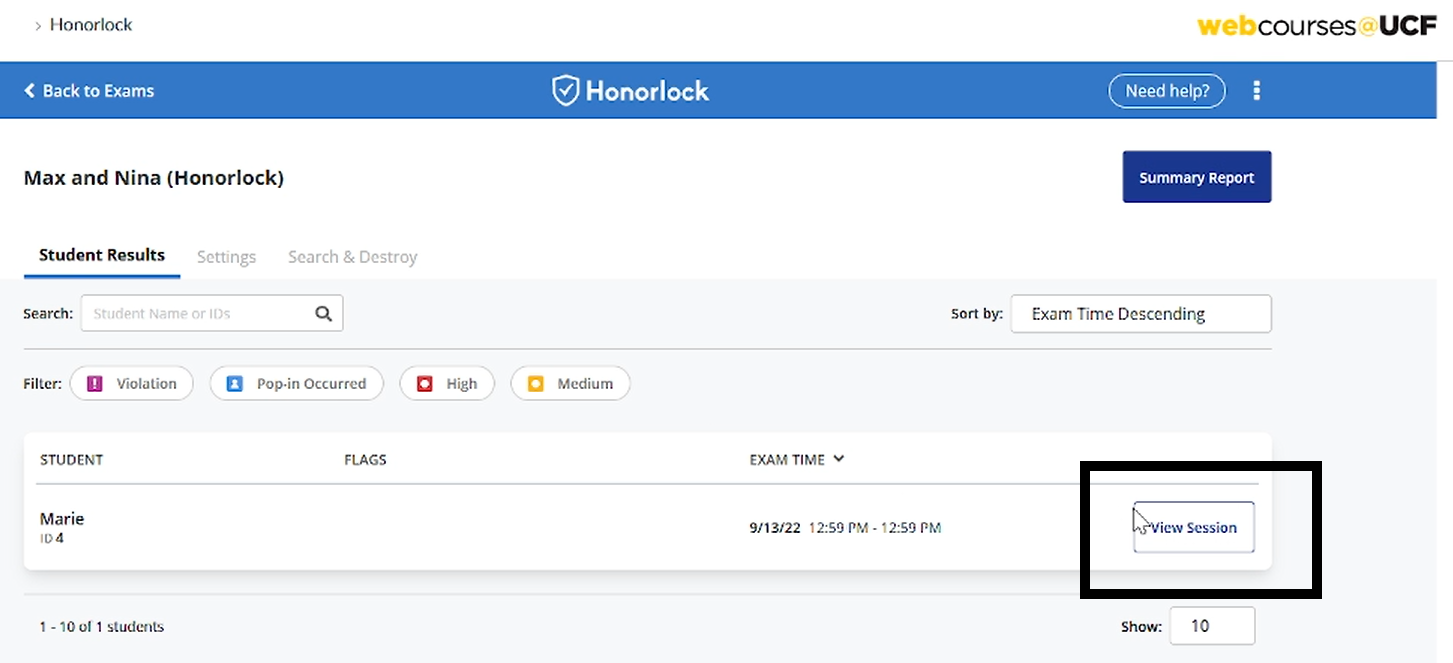This screenshot has height=663, width=1453.
Task: Toggle the Violation filter
Action: (x=131, y=383)
